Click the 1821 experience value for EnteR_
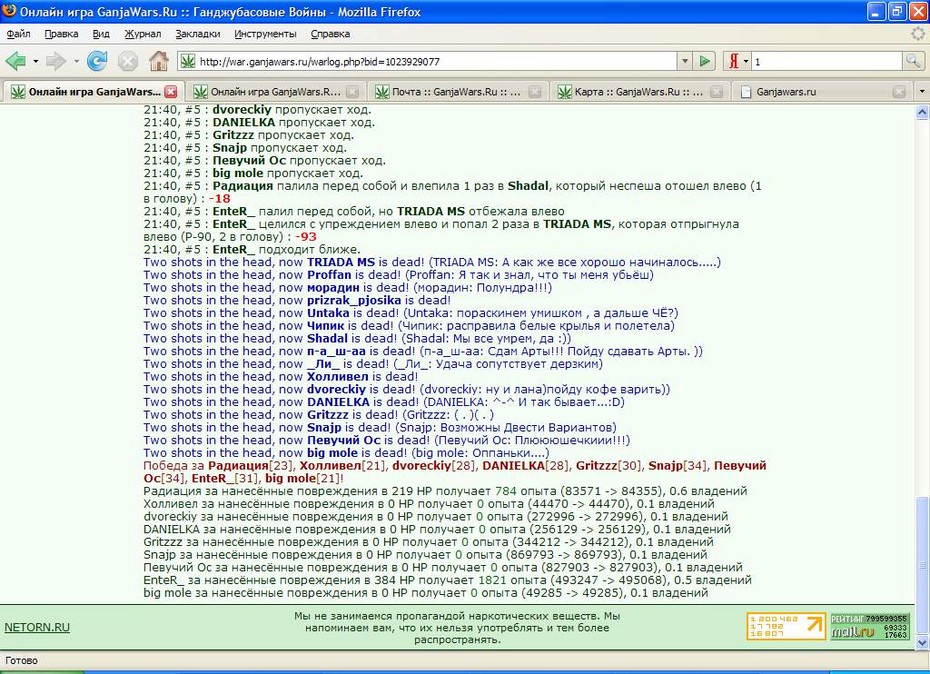This screenshot has height=674, width=930. (x=491, y=580)
